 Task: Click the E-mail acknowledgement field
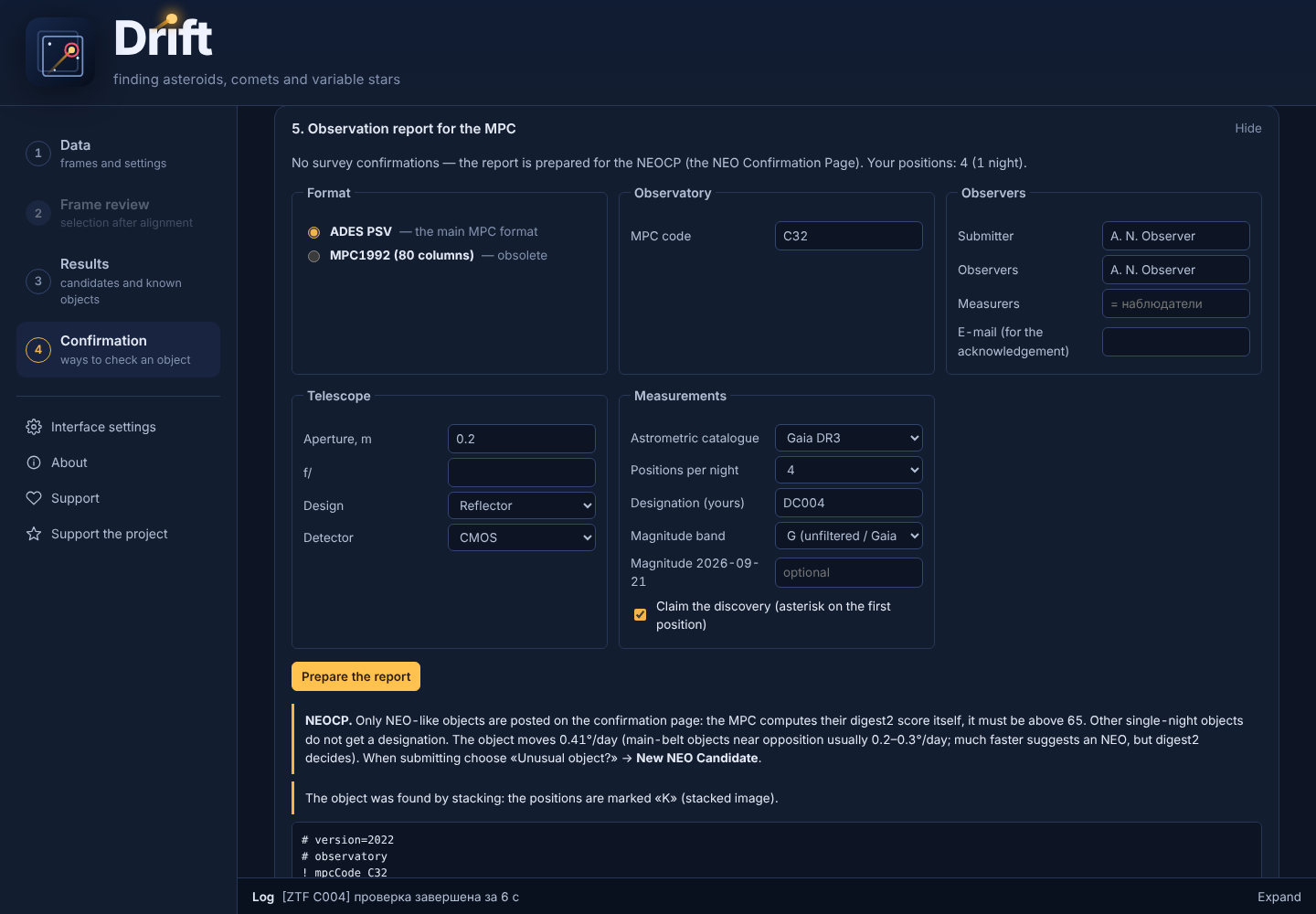click(1176, 342)
